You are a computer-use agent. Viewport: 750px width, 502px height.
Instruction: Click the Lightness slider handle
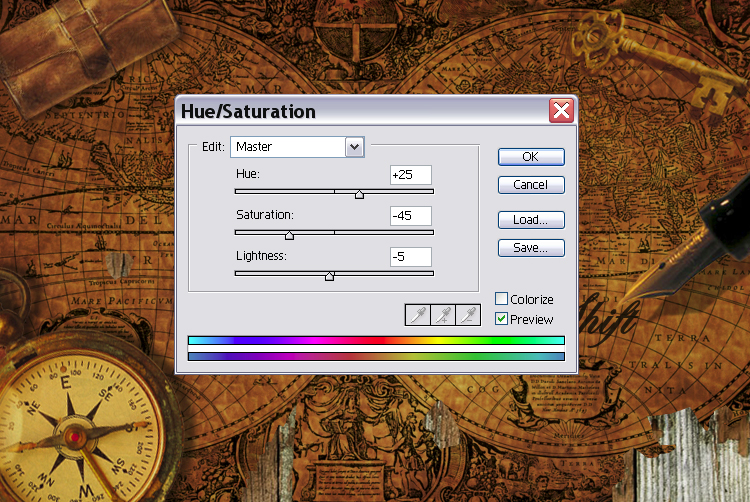tap(329, 276)
